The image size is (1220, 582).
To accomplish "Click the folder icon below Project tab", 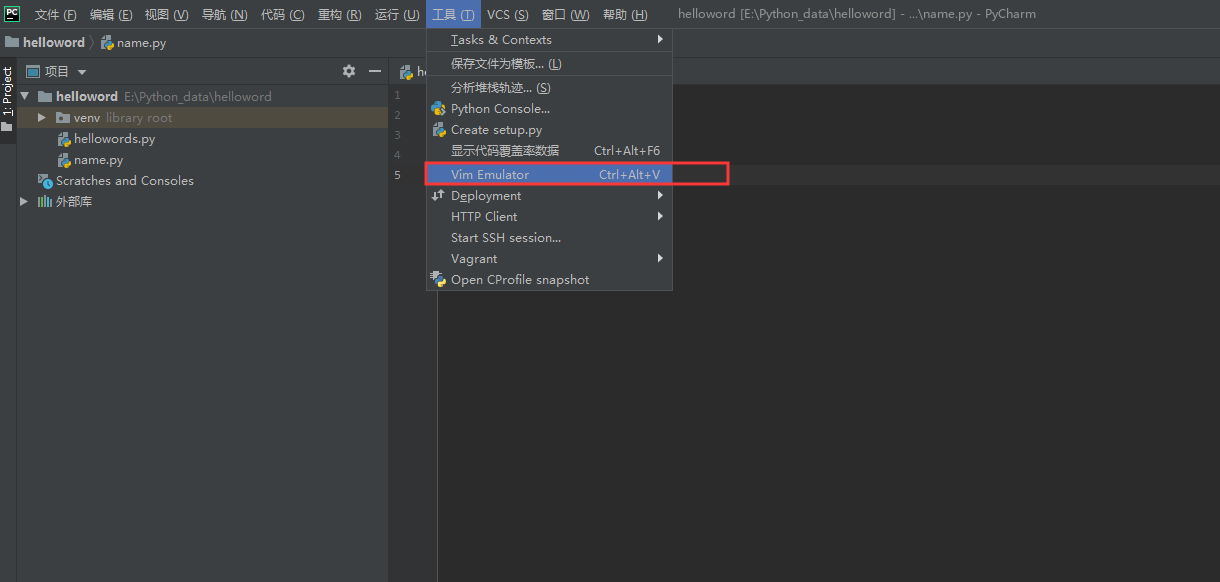I will 7,127.
